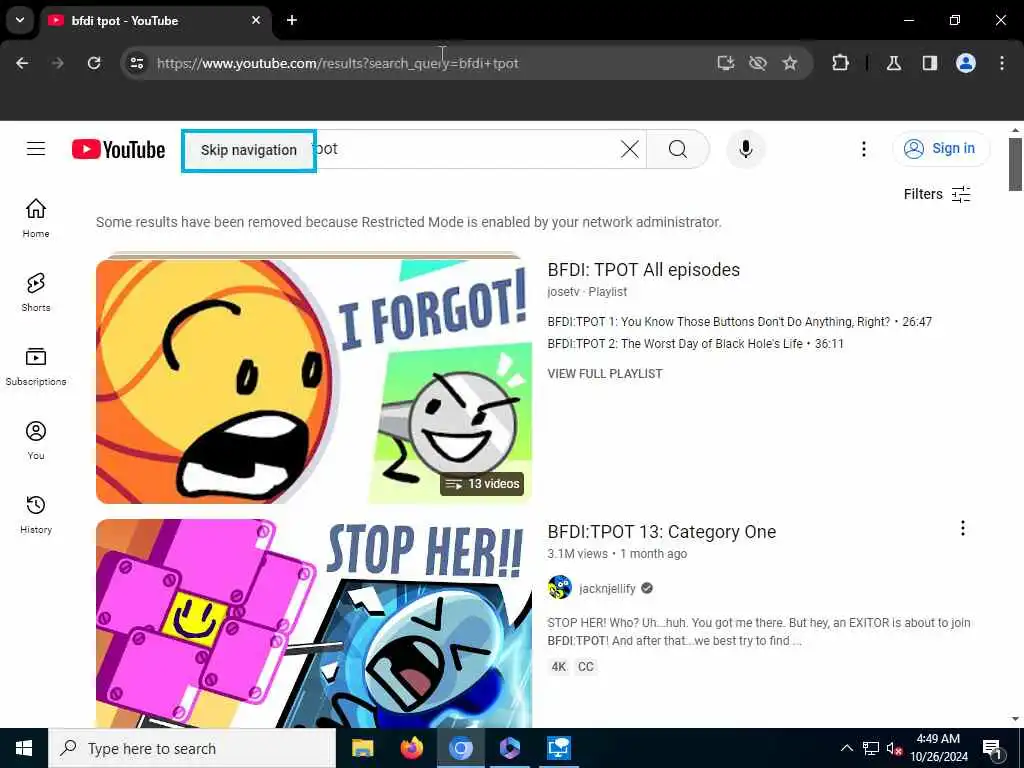Open the crossed-eye tracking protection icon
Image resolution: width=1024 pixels, height=768 pixels.
[x=758, y=63]
